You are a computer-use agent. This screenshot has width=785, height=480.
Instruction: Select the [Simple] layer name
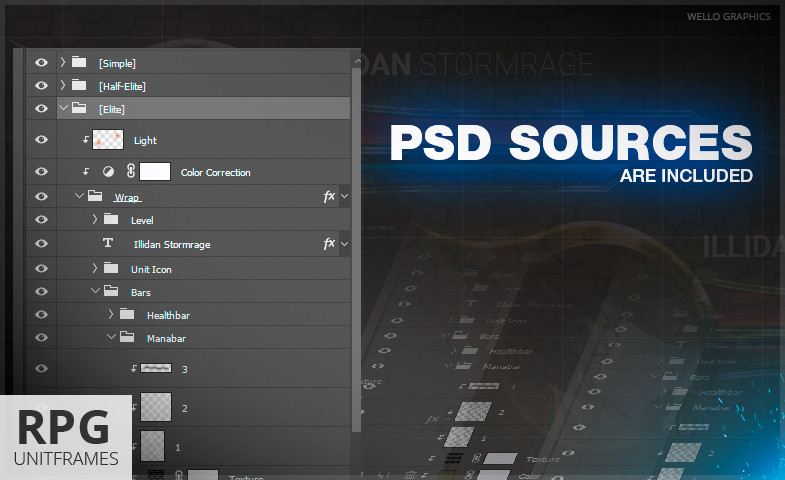tap(117, 64)
